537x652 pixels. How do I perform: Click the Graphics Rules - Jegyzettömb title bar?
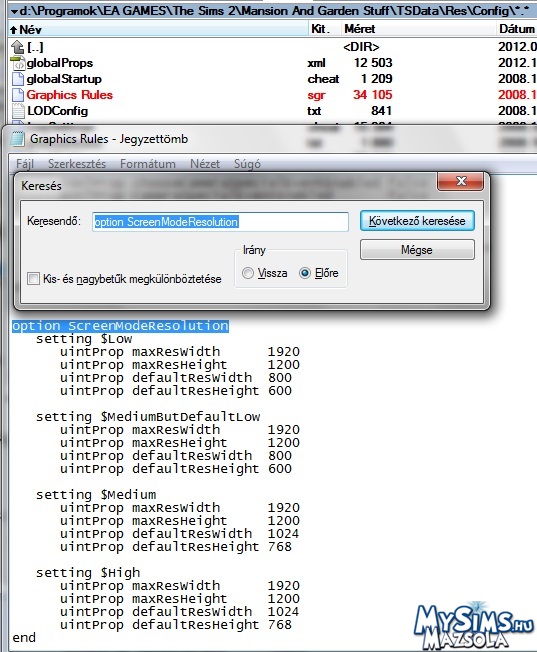point(109,139)
